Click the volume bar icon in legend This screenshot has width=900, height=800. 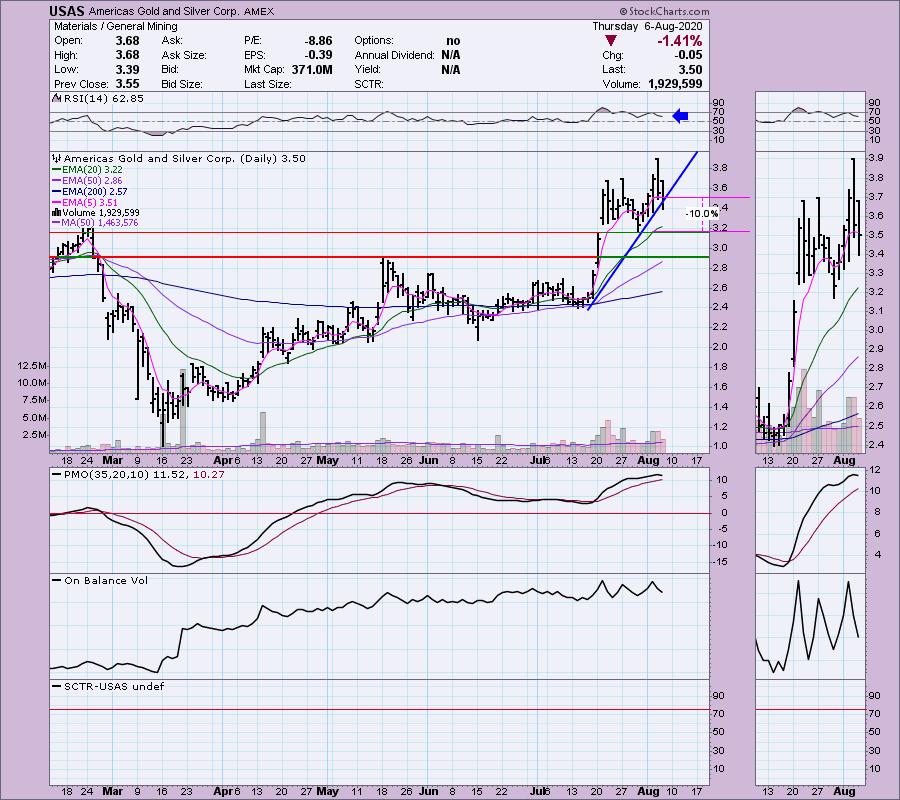[x=56, y=212]
